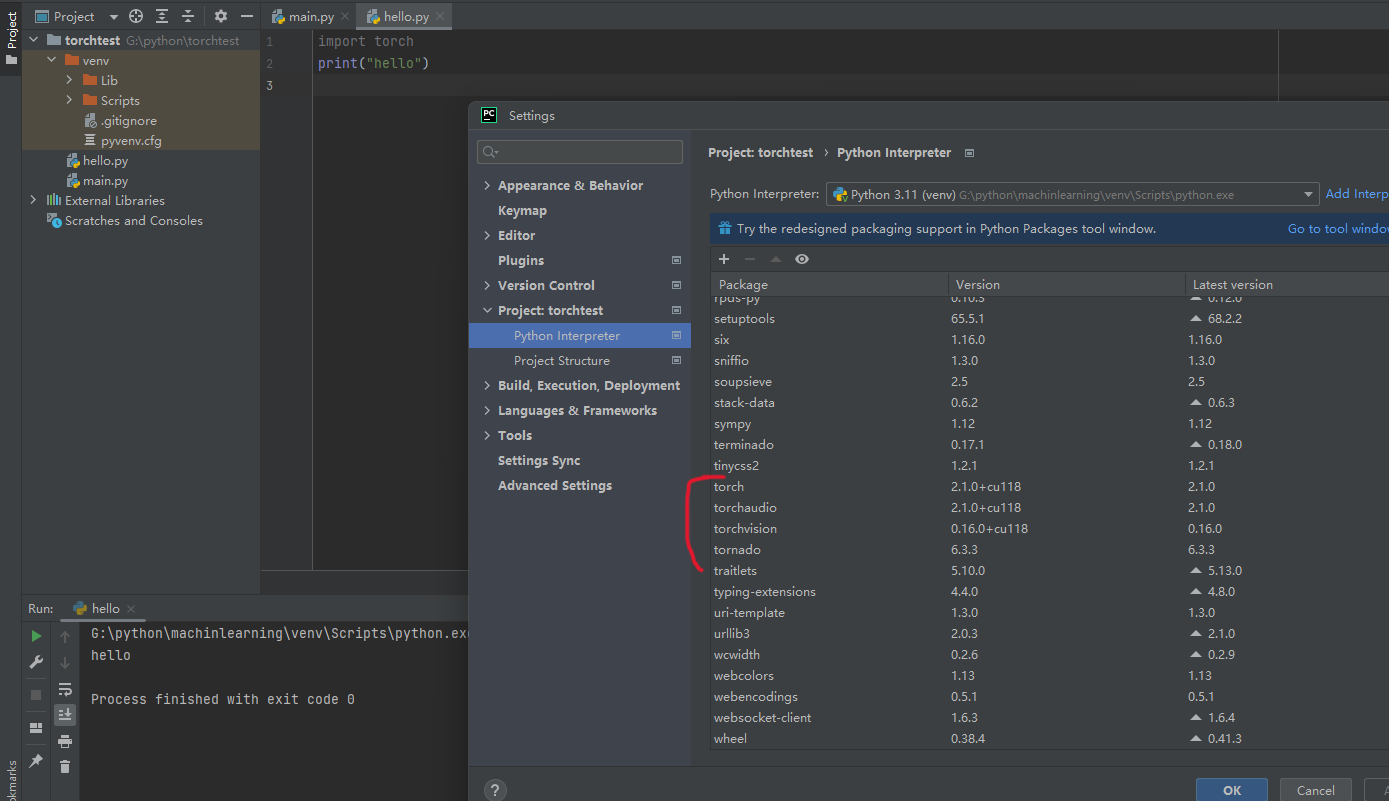Viewport: 1389px width, 801px height.
Task: Expand Appearance & Behavior settings
Action: pyautogui.click(x=487, y=186)
